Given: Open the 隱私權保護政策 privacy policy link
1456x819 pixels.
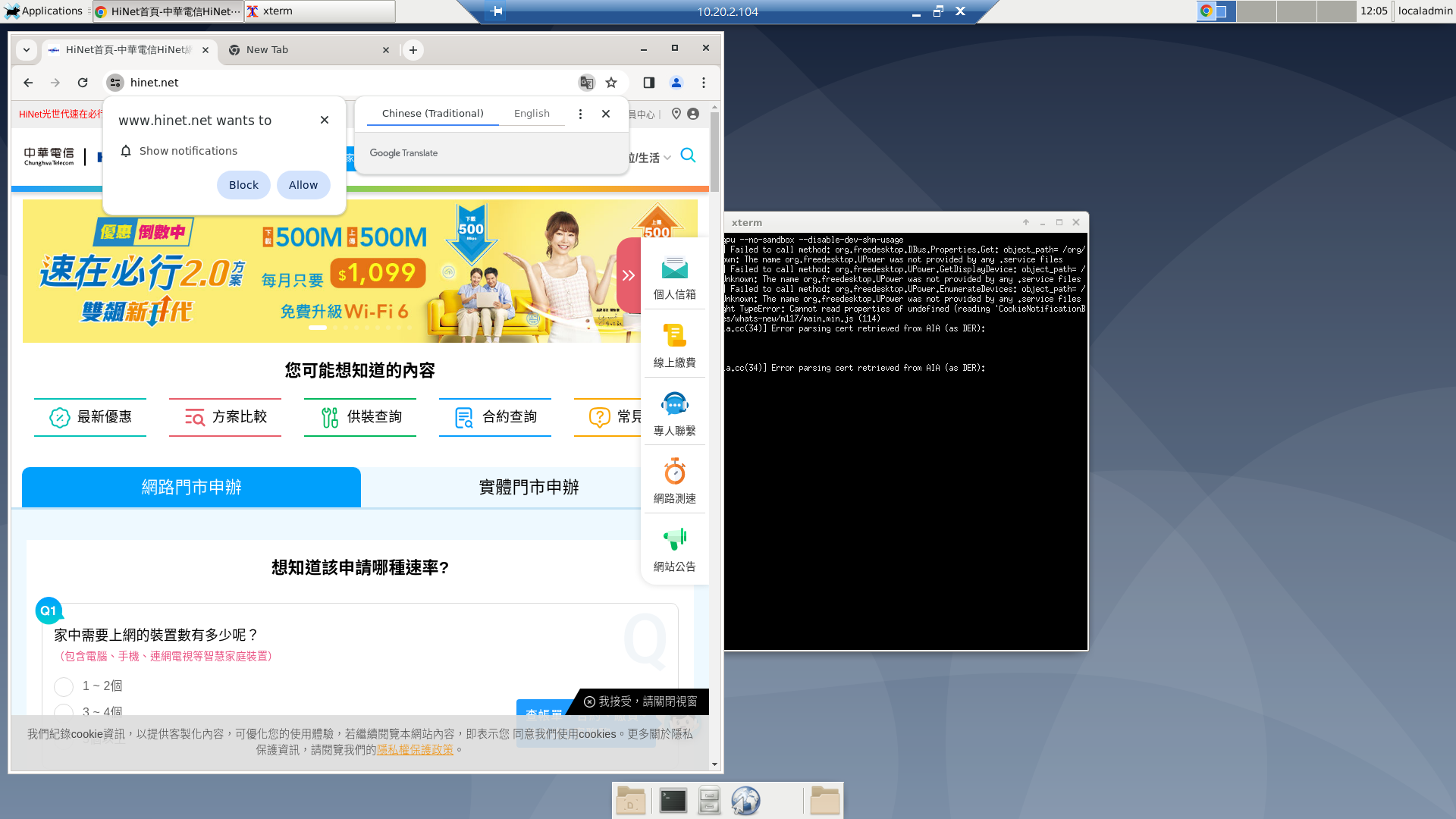Looking at the screenshot, I should coord(415,749).
